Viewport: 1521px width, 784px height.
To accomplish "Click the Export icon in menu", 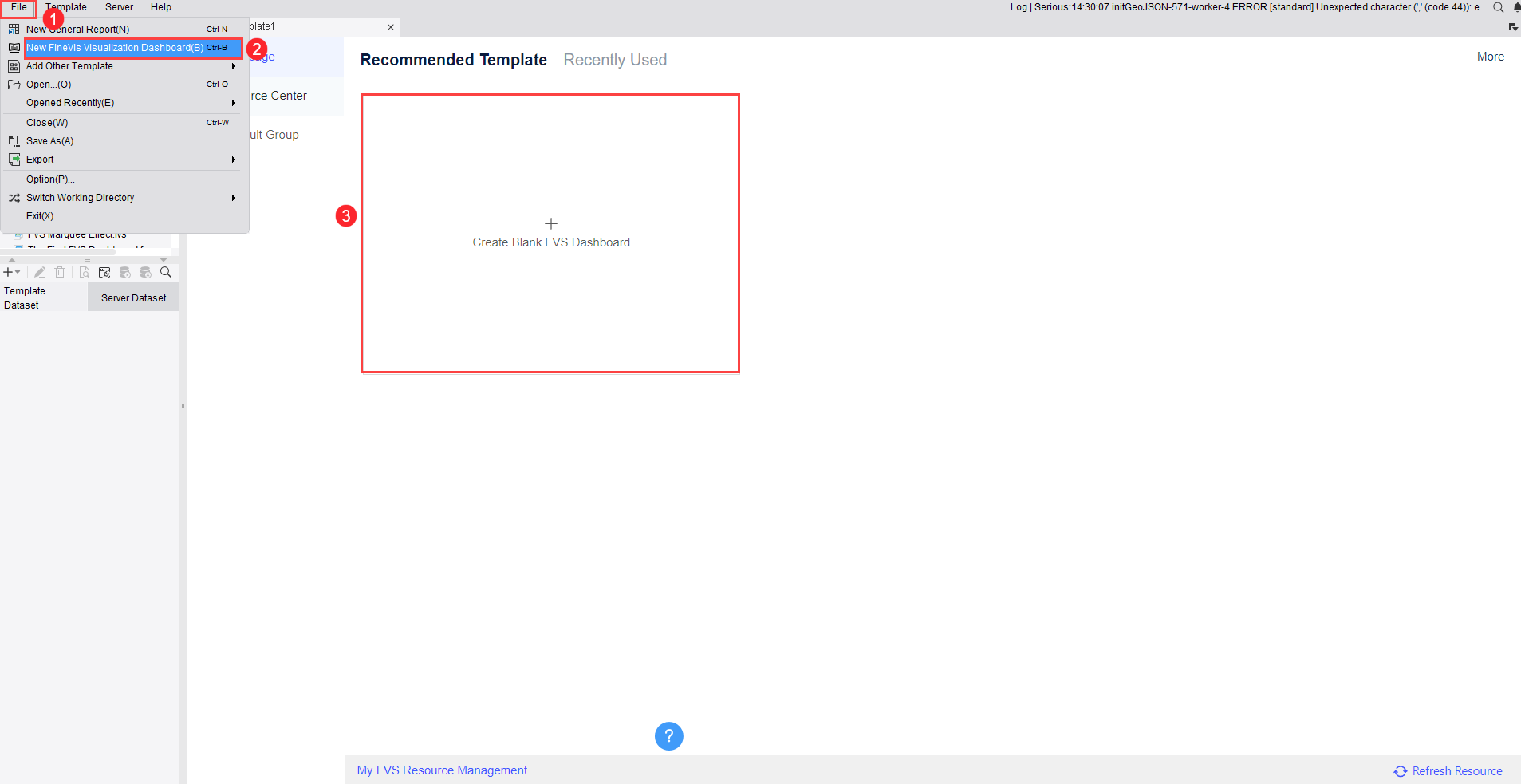I will coord(14,160).
